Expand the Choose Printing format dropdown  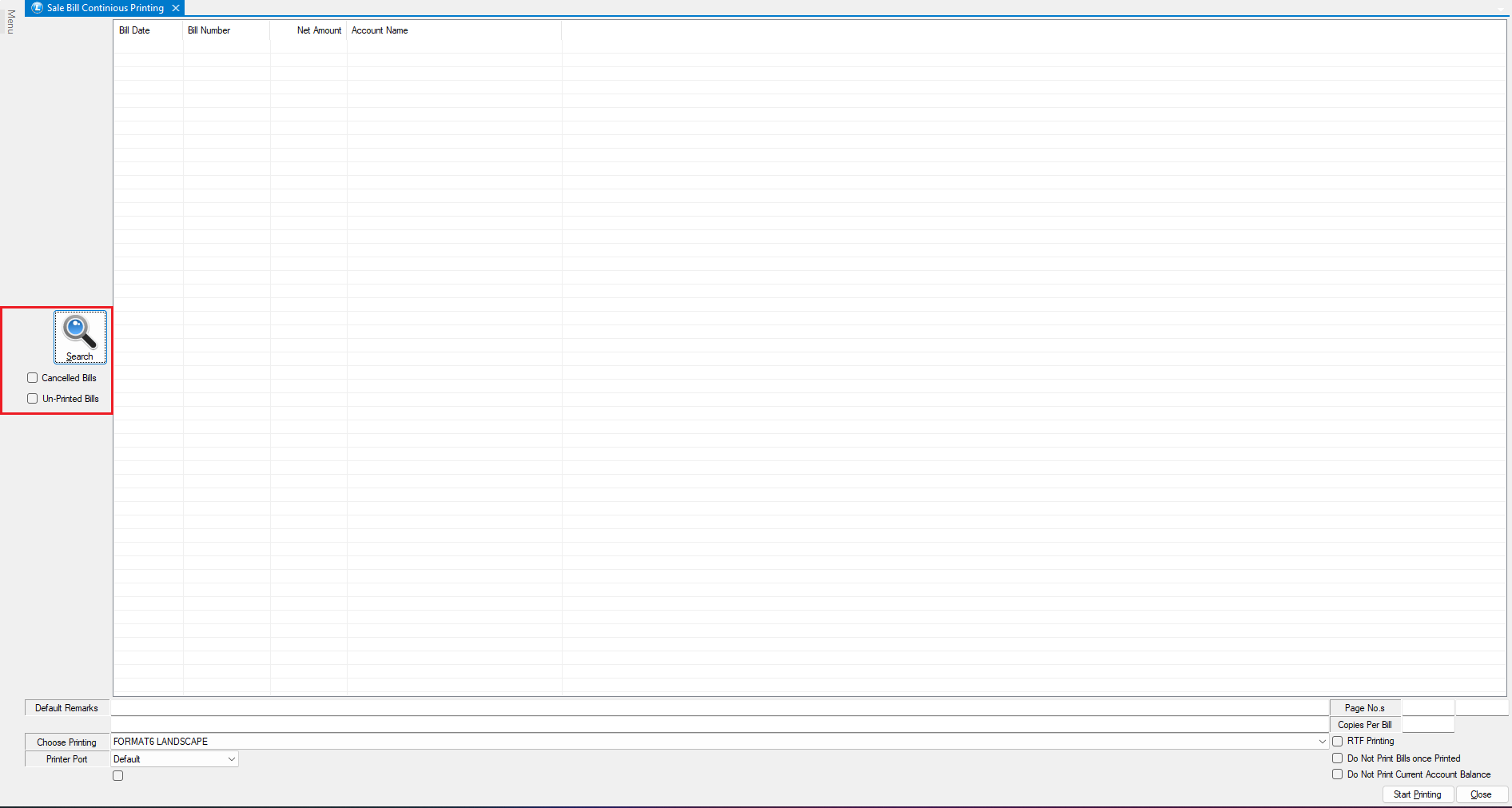tap(1322, 742)
